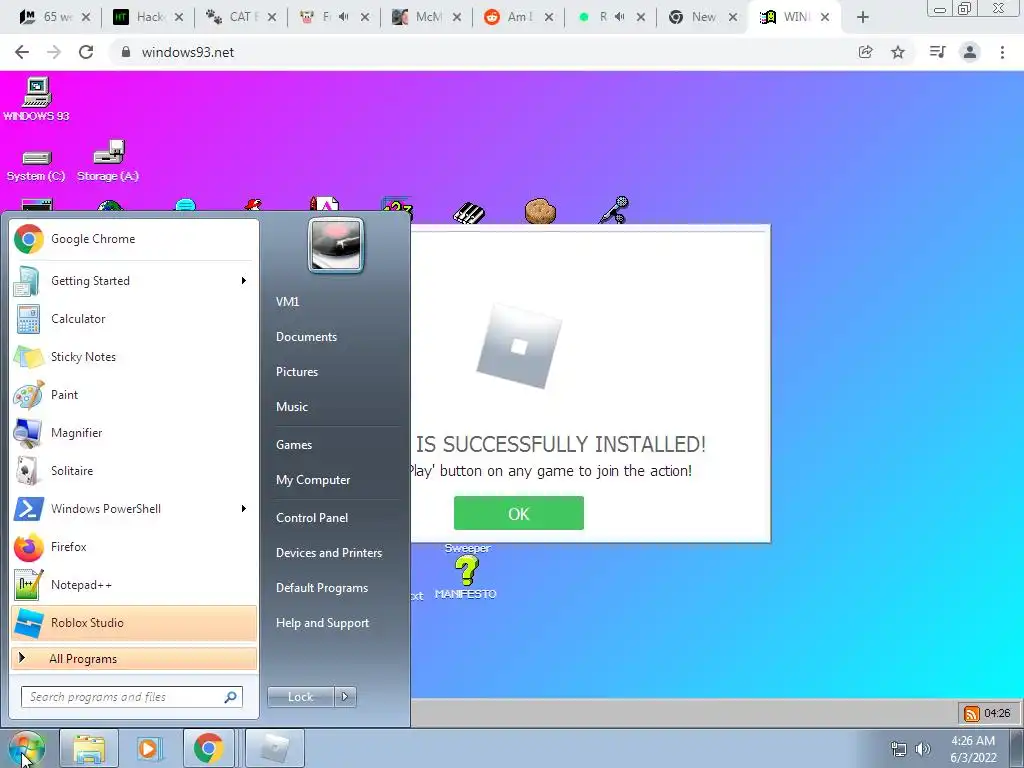Open Games from the Start menu
The image size is (1024, 768).
click(294, 445)
